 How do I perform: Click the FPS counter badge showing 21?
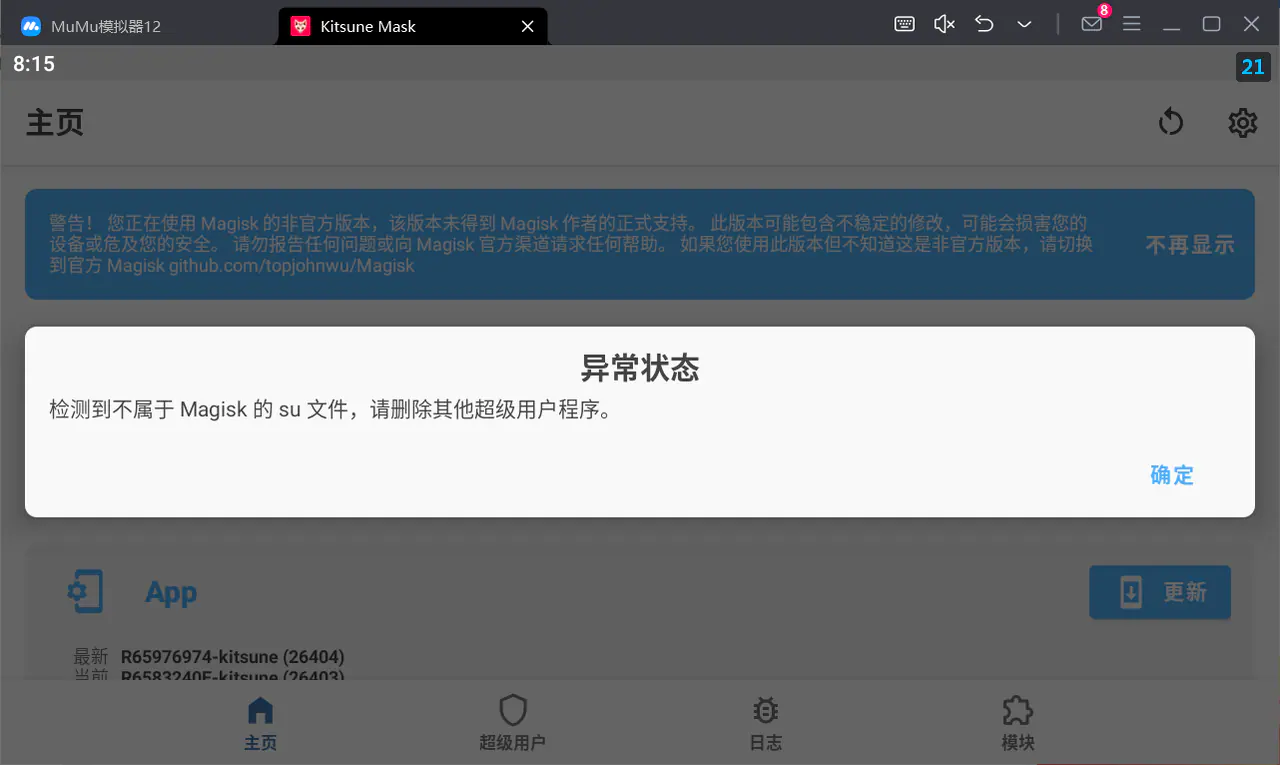click(1253, 67)
